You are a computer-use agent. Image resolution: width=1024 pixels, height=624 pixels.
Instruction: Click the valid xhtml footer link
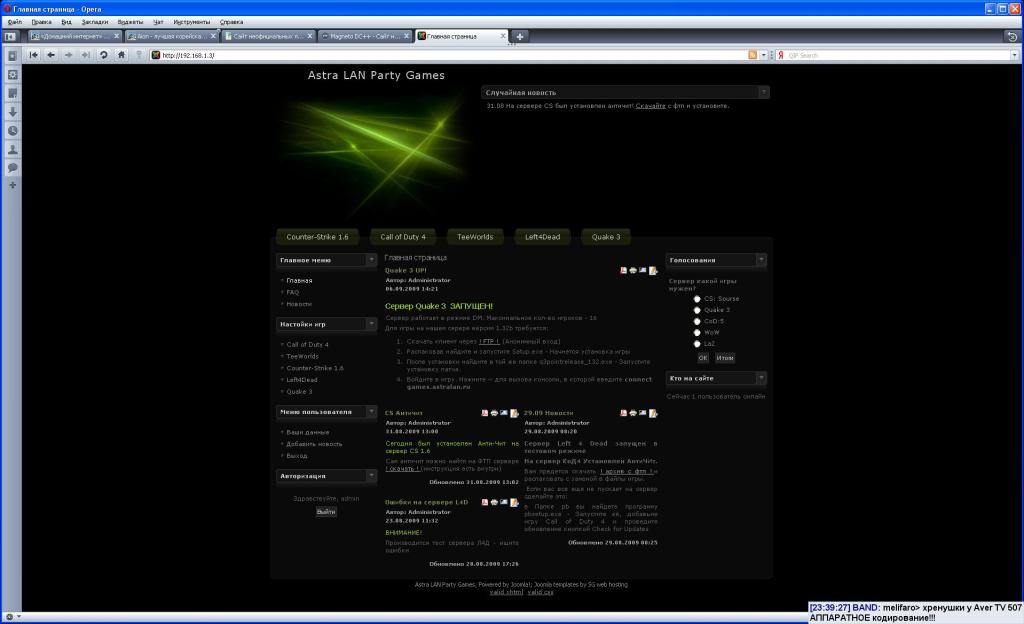[x=506, y=592]
